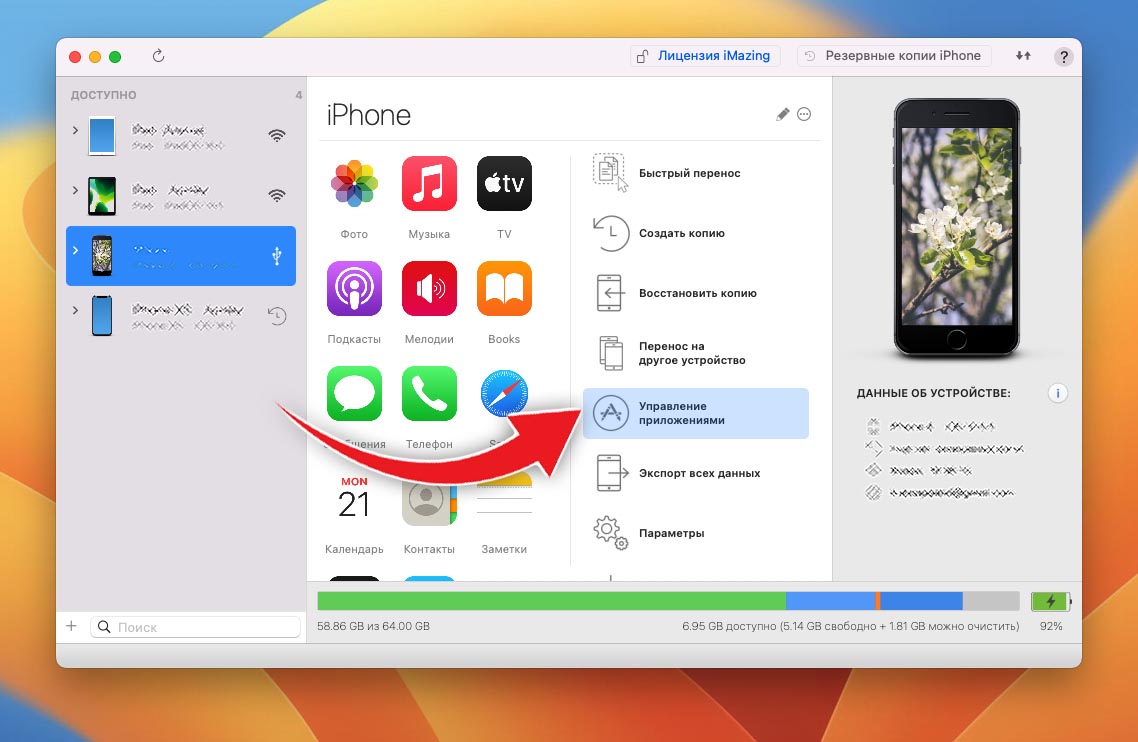Select Восстановить копию action

695,293
